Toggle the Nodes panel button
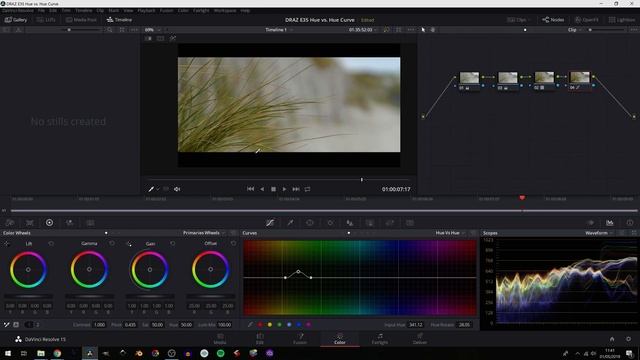This screenshot has width=640, height=360. click(x=553, y=20)
